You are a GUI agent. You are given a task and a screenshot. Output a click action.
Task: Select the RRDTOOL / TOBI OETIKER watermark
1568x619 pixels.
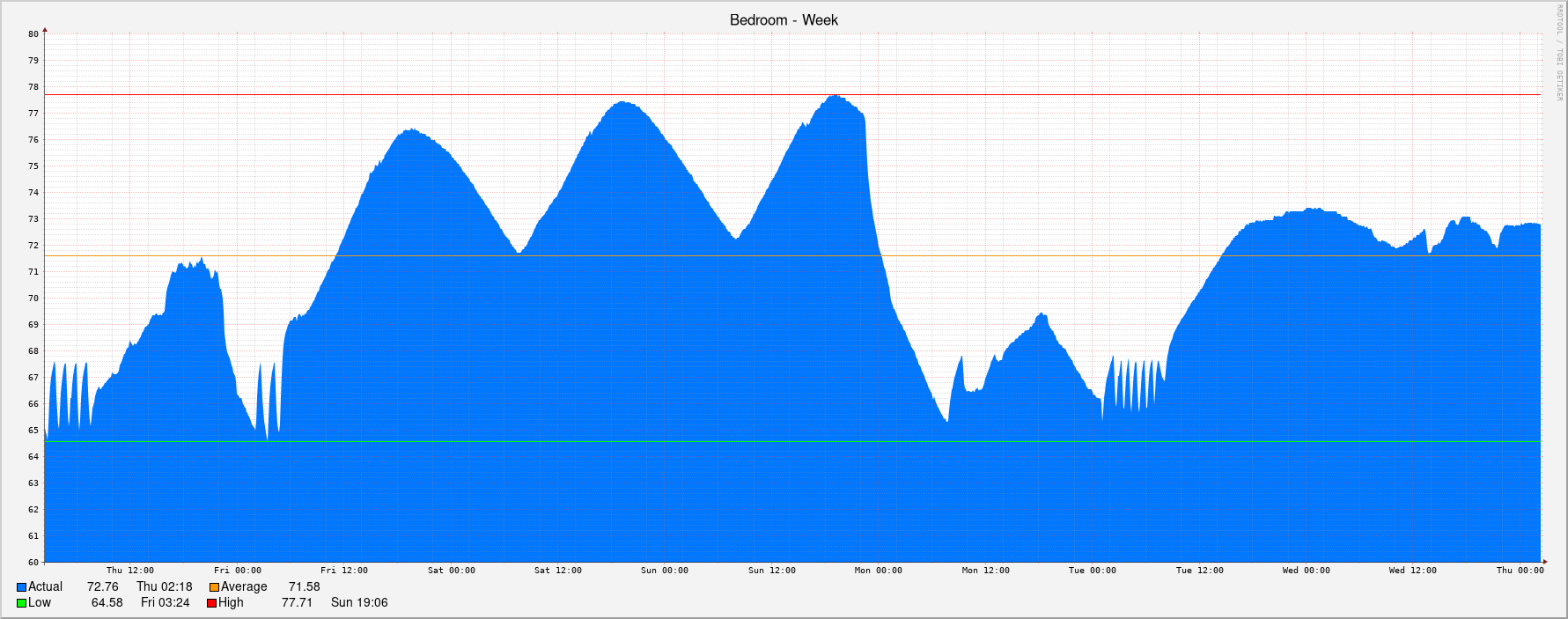[x=1558, y=53]
